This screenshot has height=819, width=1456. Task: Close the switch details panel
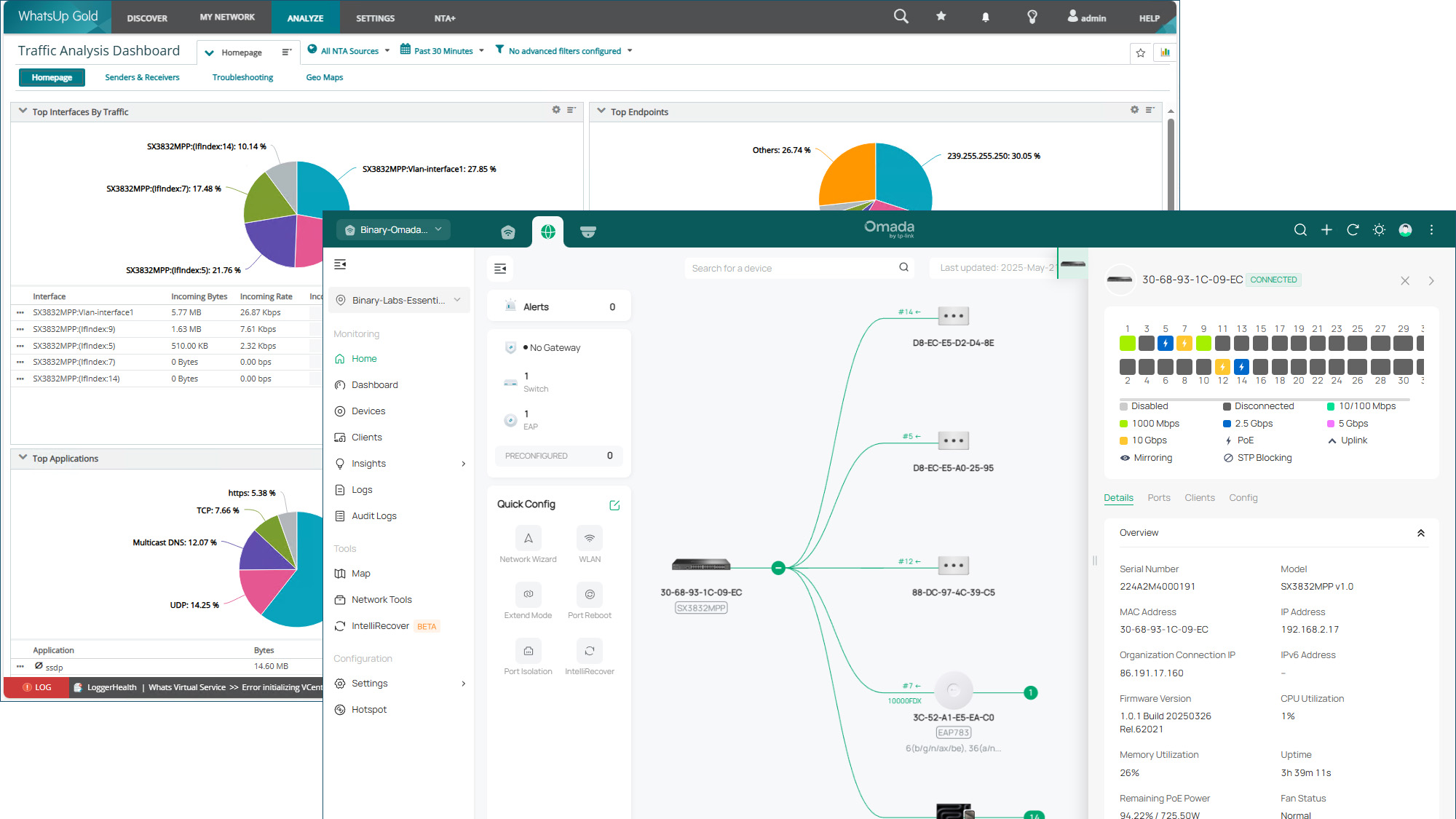click(x=1405, y=280)
